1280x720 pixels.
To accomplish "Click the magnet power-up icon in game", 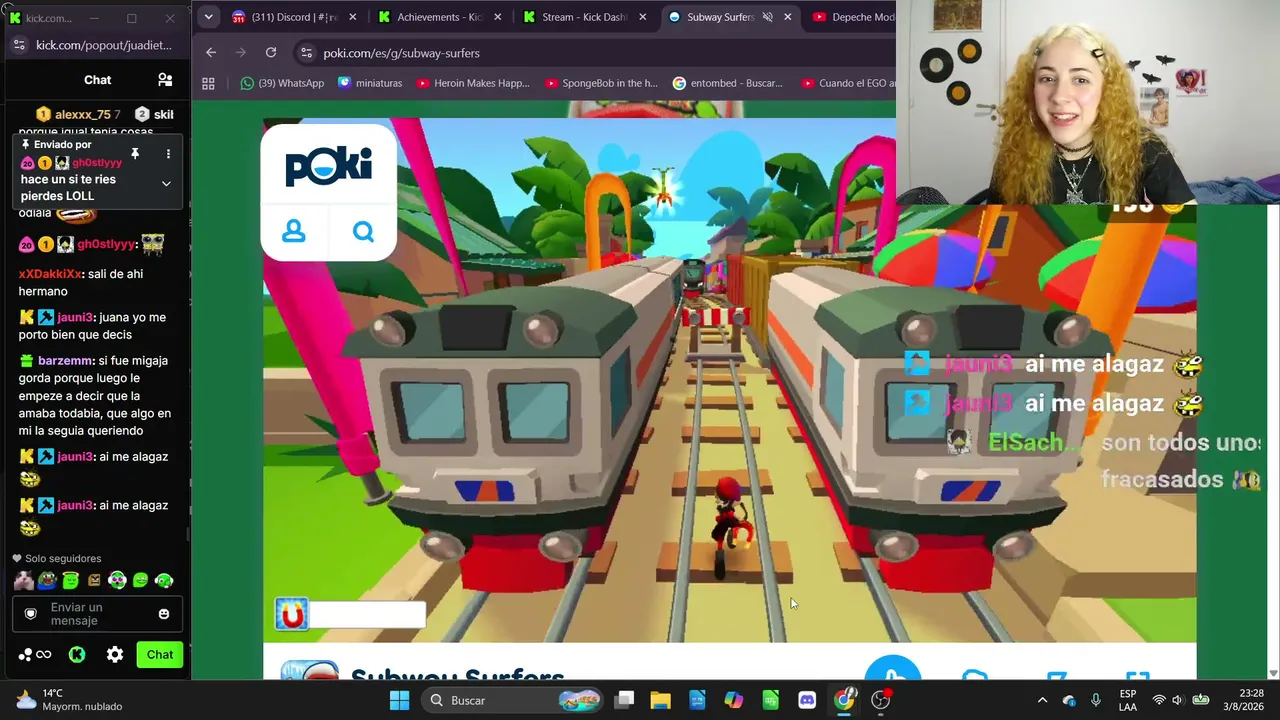I will coord(291,614).
